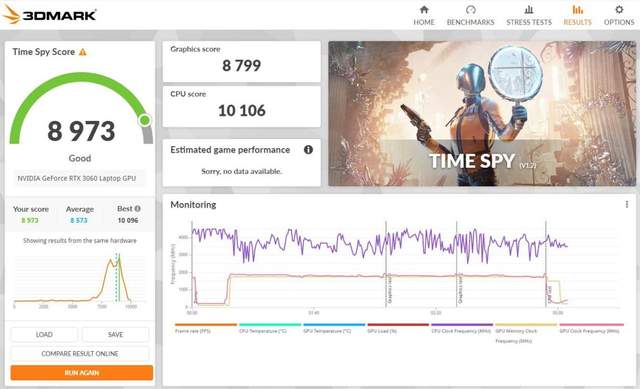Click the Estimated game performance info icon
640x389 pixels.
(x=308, y=150)
